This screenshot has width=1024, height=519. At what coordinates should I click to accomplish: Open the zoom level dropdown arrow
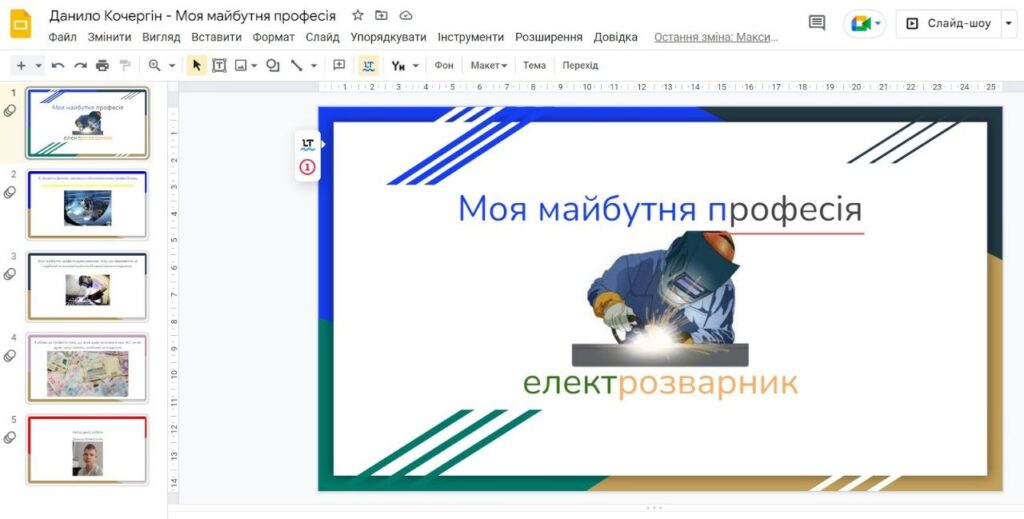coord(172,65)
